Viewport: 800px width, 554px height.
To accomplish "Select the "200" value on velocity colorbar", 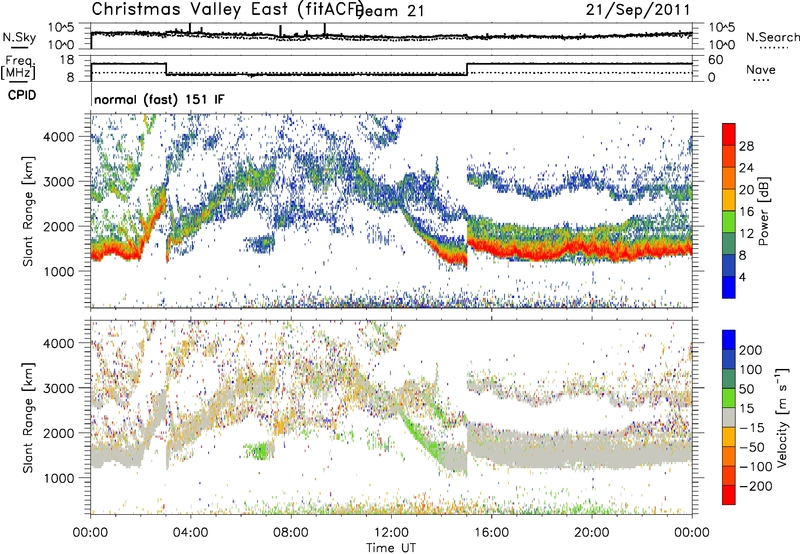I will tap(751, 350).
